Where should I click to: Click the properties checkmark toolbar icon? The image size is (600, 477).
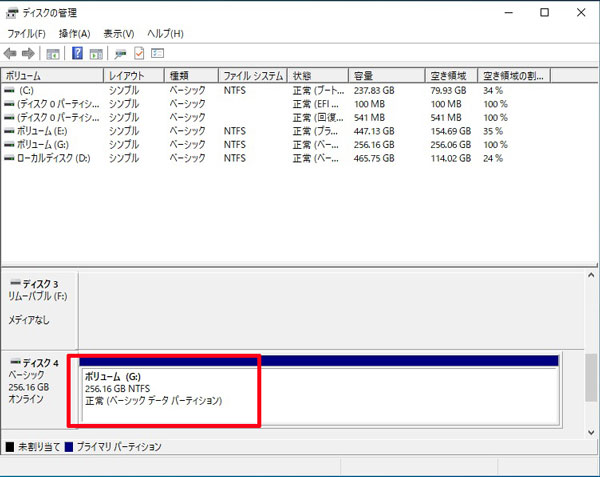(139, 53)
